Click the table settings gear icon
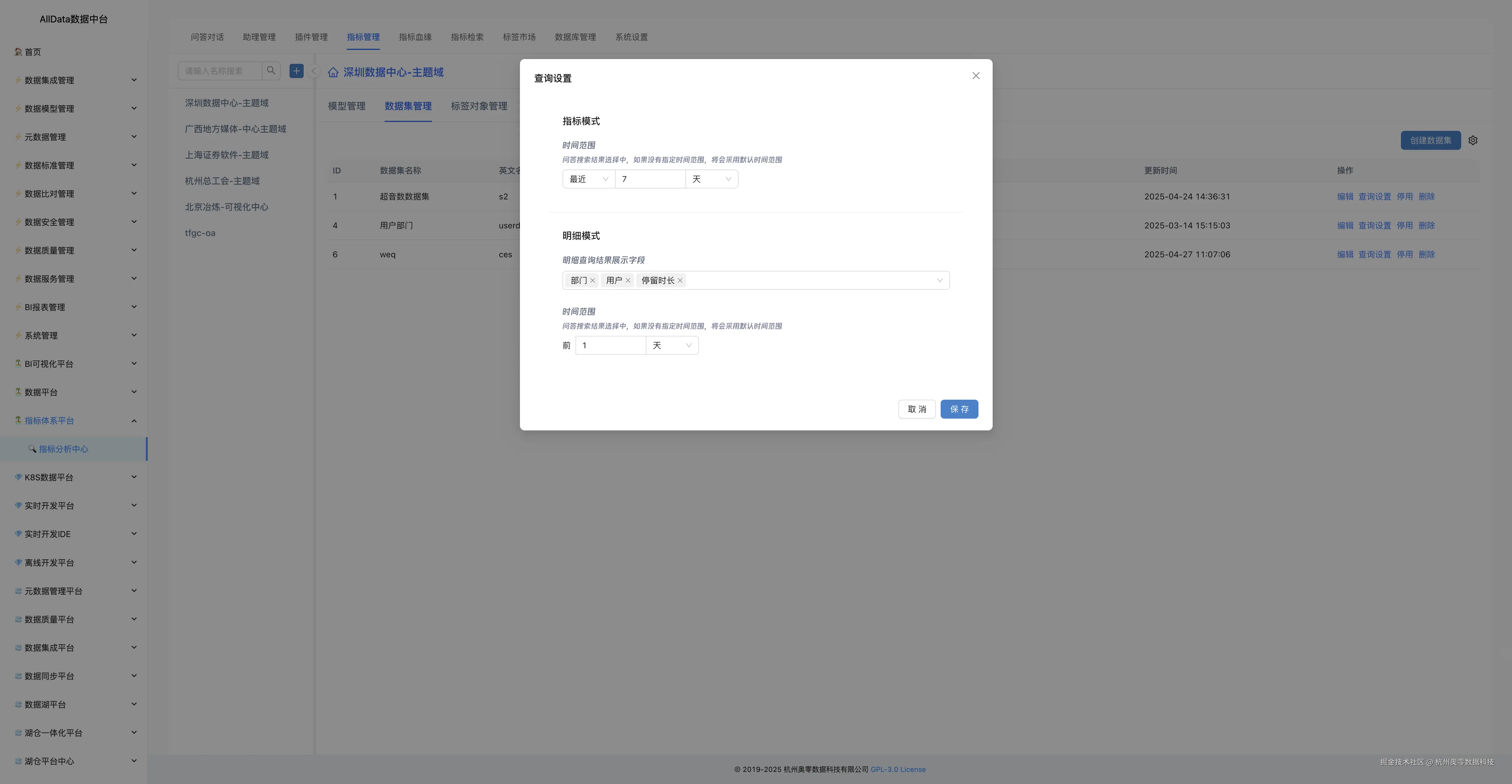1512x784 pixels. click(x=1473, y=140)
